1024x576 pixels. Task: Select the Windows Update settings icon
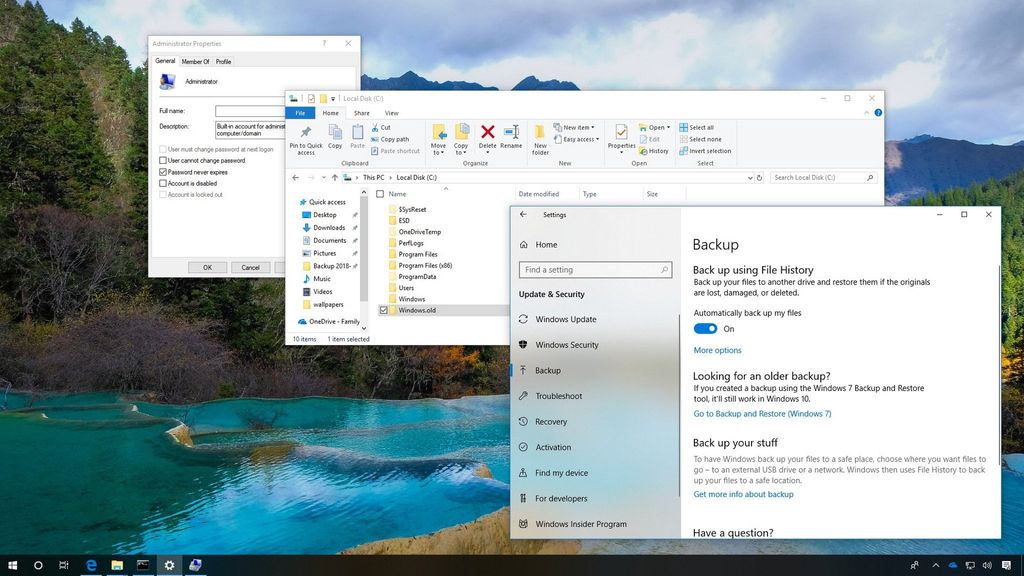tap(523, 319)
